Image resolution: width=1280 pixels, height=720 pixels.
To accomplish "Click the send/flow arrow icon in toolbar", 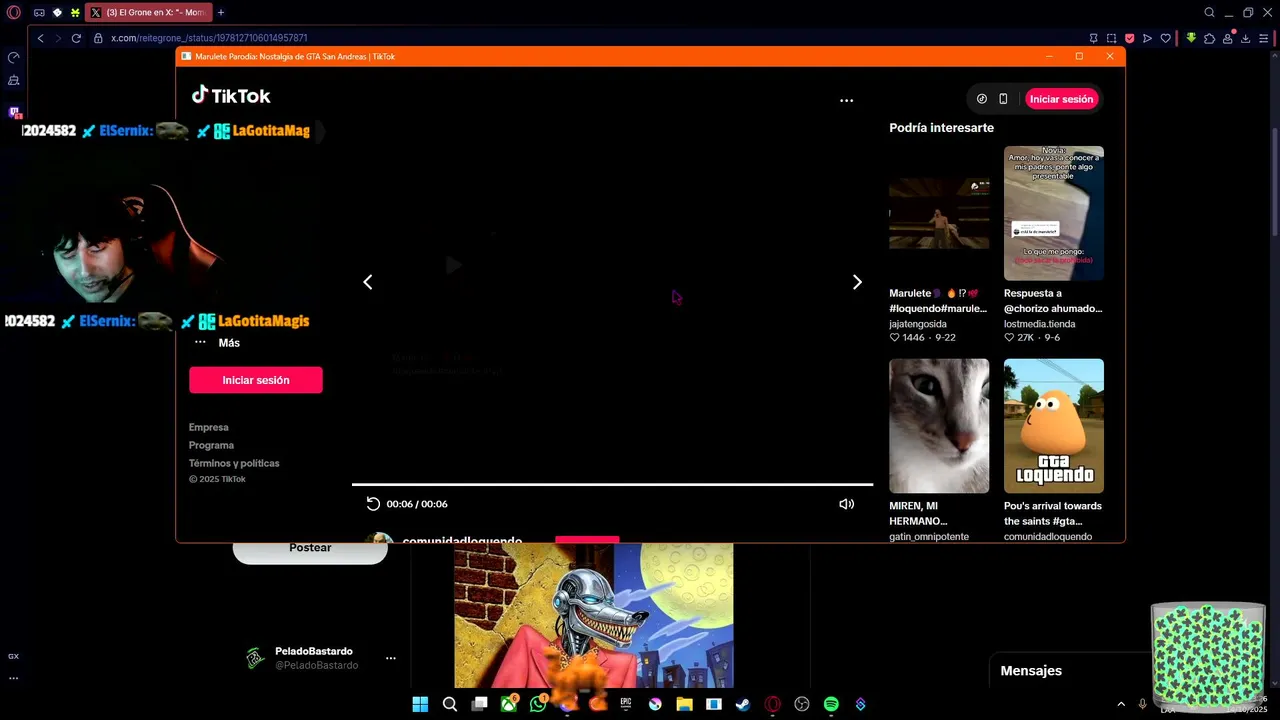I will coord(1147,38).
